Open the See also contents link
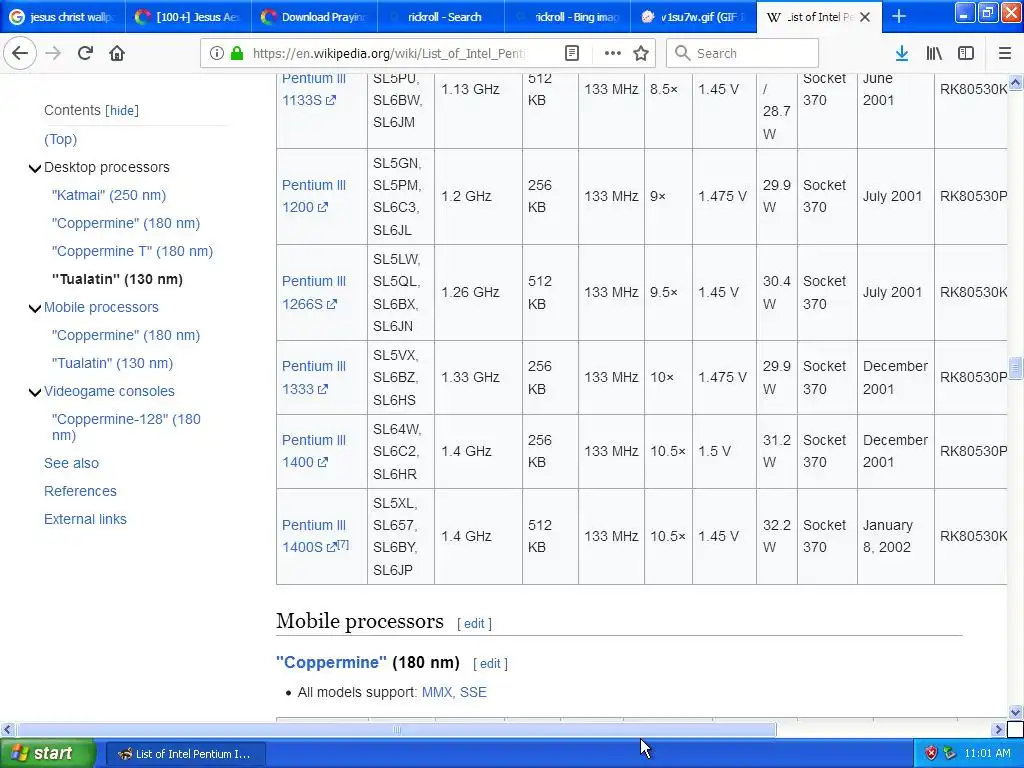 71,463
